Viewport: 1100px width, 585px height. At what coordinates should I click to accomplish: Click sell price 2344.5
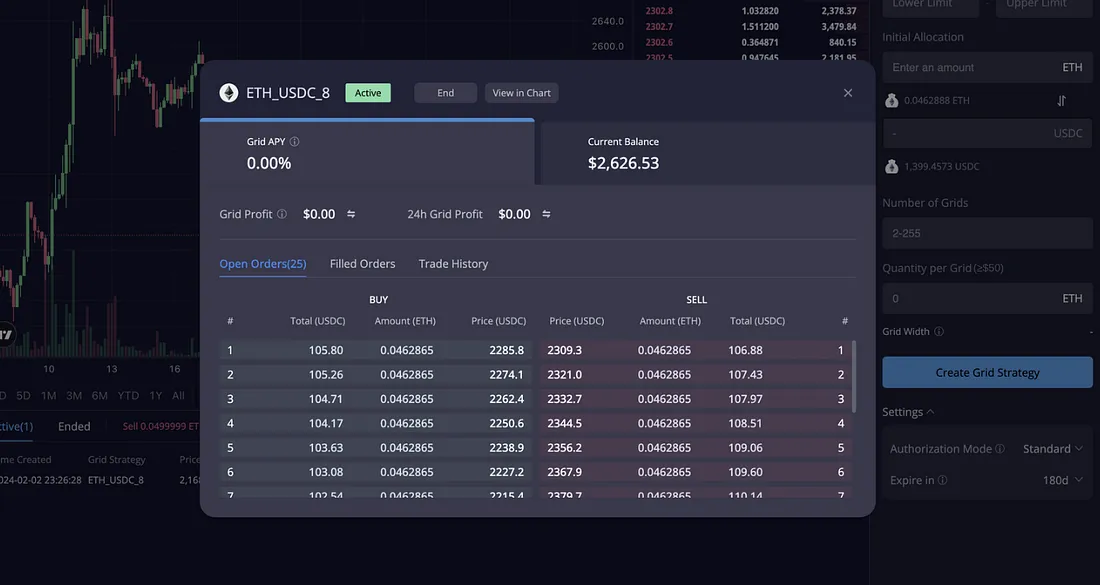click(x=565, y=424)
